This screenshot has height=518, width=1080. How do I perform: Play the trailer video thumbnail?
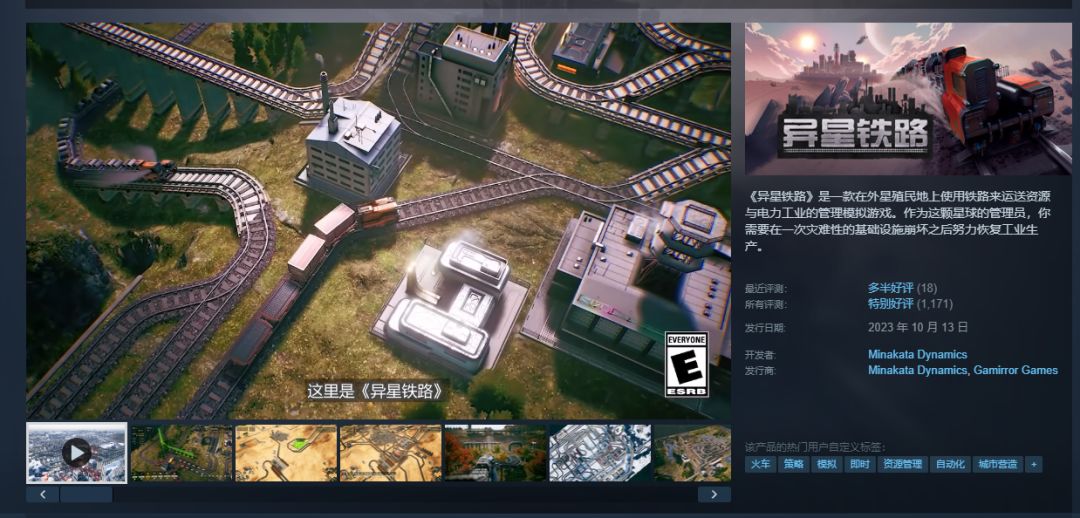76,453
